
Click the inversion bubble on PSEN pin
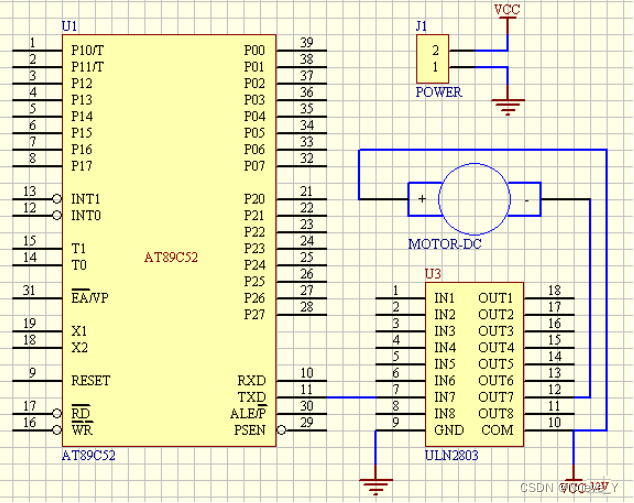(281, 430)
